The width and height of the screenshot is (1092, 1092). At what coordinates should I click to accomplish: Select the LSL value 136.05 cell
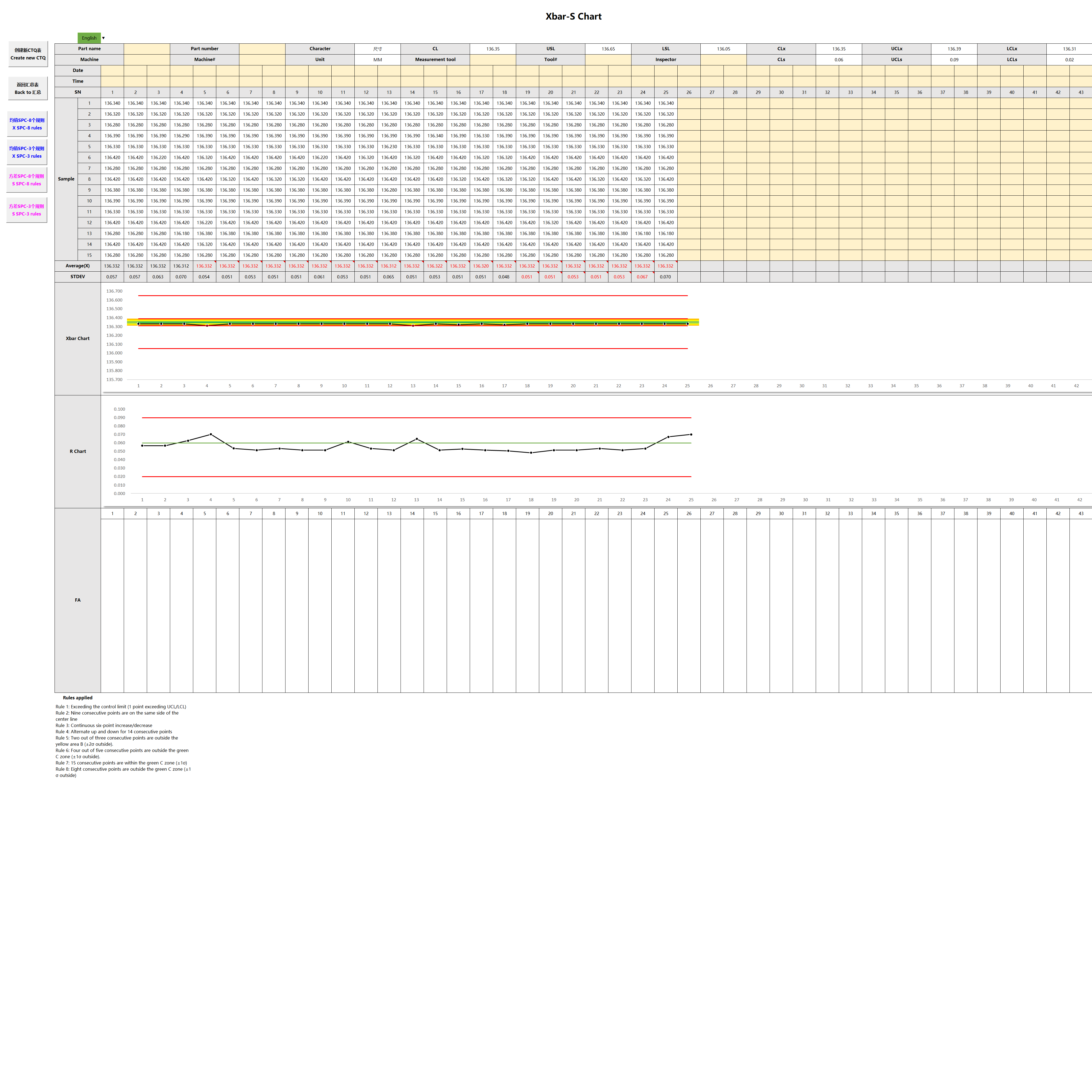pyautogui.click(x=723, y=49)
